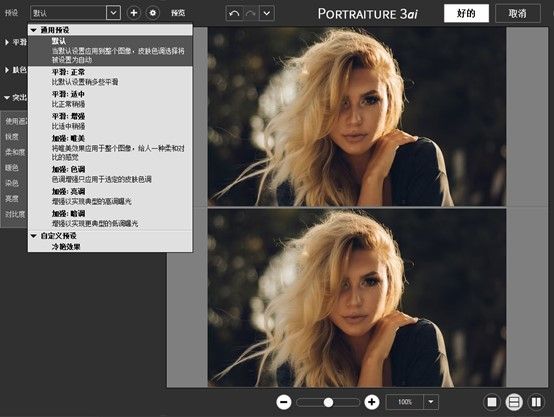The image size is (554, 417).
Task: Open the zoom percentage dropdown
Action: [431, 402]
